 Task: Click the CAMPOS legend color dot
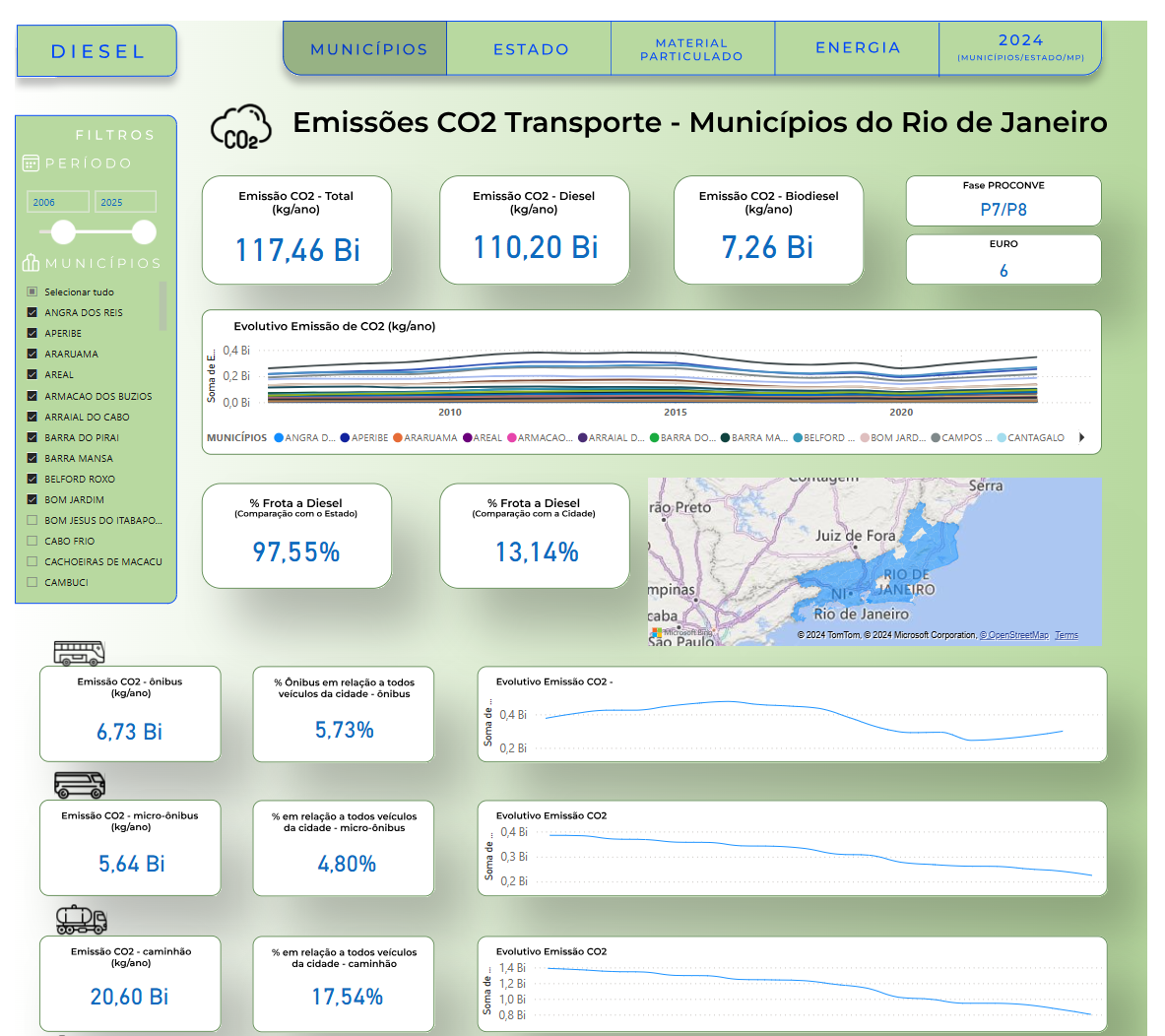coord(936,438)
